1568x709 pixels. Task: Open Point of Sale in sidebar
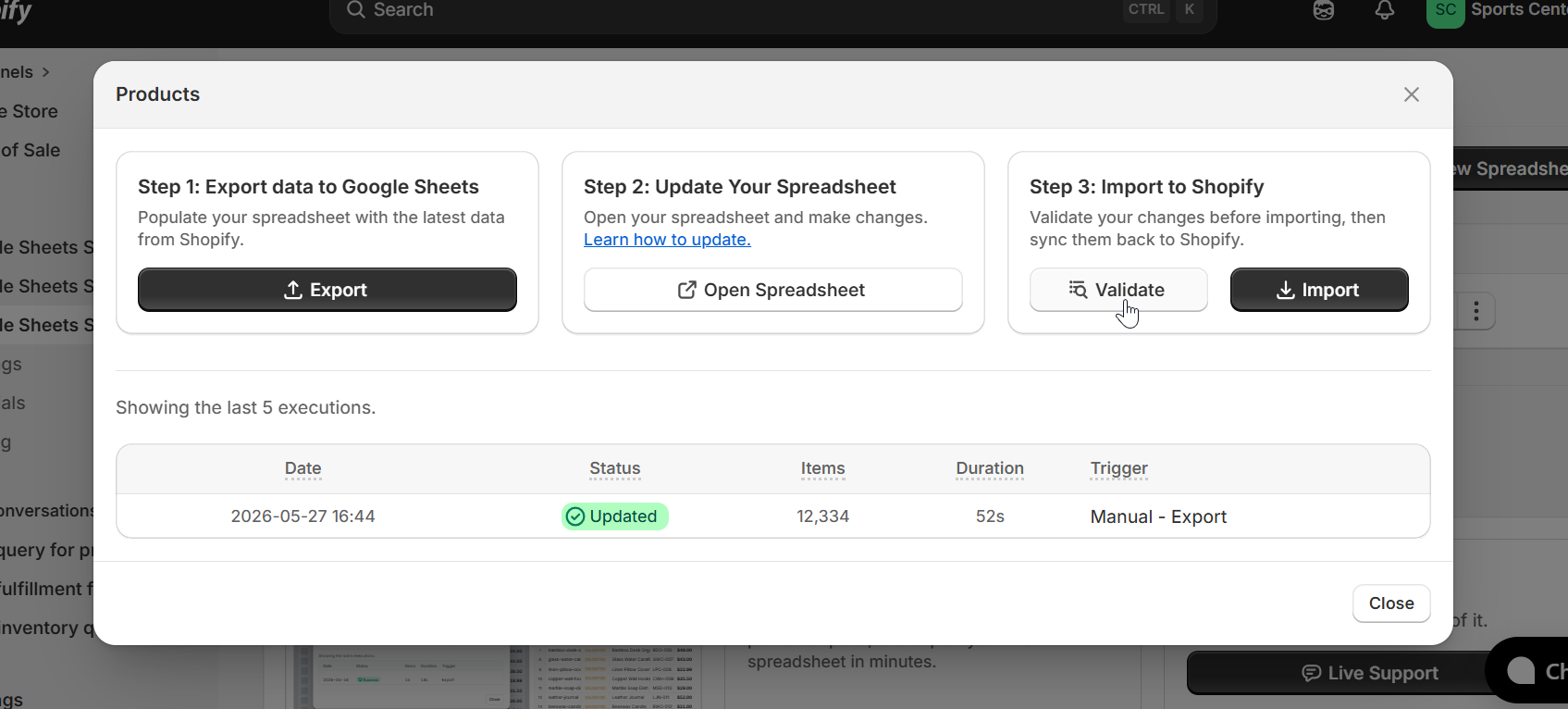point(30,150)
